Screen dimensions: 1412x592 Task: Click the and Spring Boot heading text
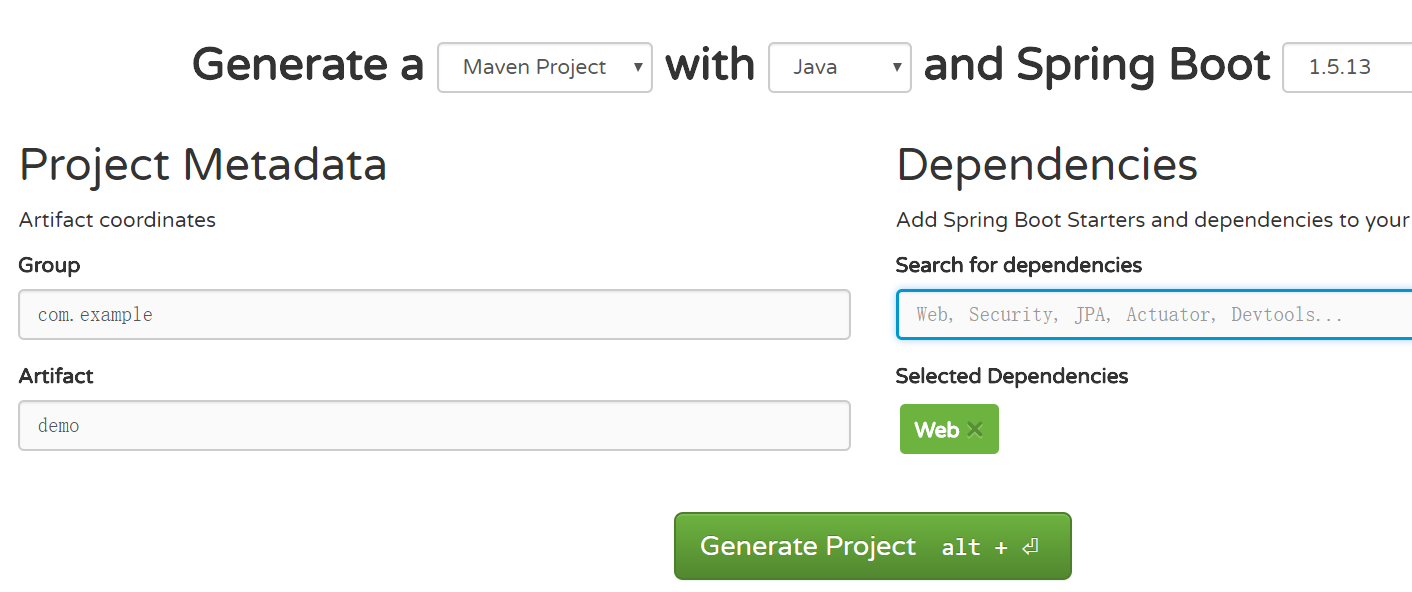click(1097, 66)
